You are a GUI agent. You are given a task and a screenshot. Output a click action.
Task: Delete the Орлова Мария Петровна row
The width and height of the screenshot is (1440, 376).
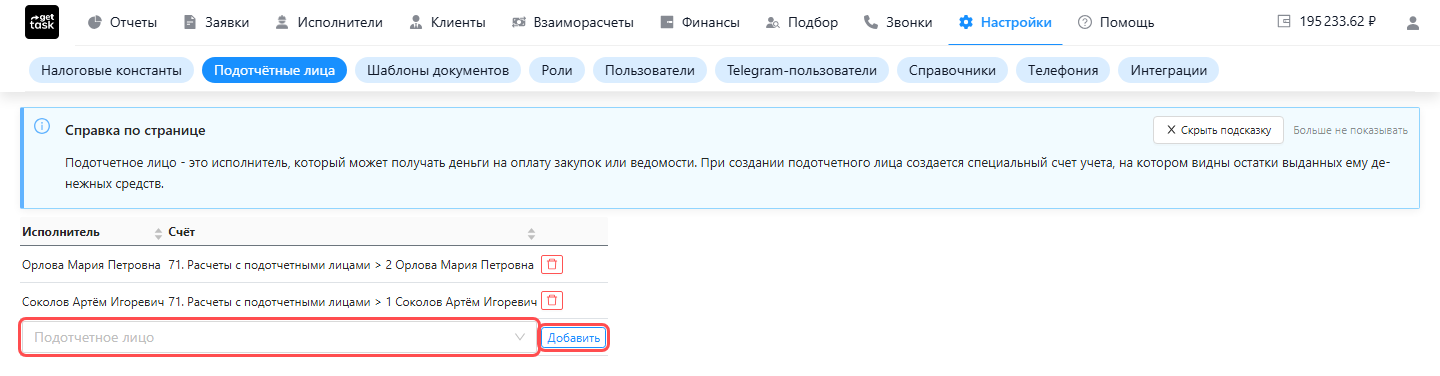tap(552, 265)
